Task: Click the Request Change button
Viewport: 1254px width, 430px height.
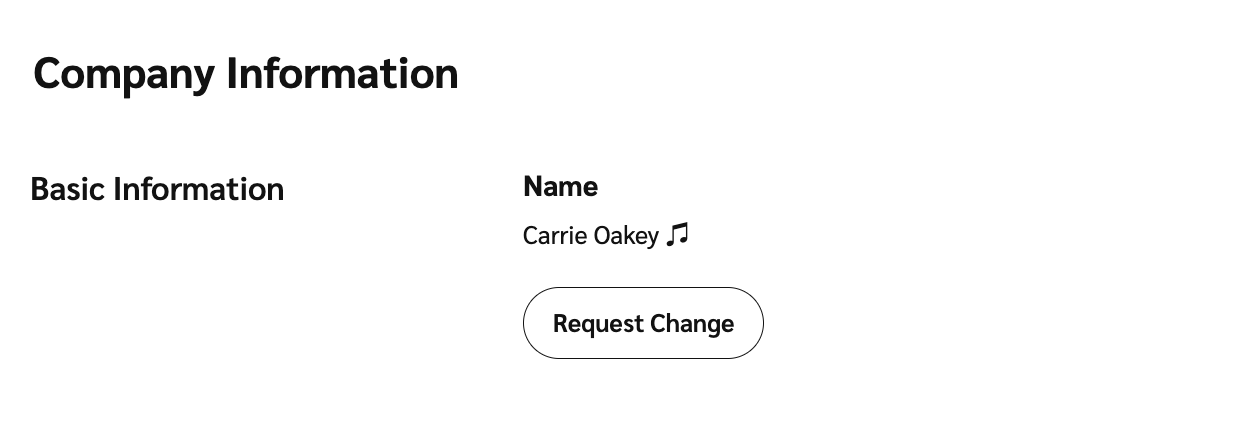Action: point(643,323)
